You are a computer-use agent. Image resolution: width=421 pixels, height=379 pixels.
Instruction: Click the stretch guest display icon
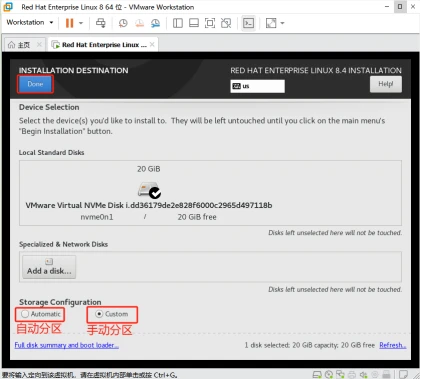271,23
